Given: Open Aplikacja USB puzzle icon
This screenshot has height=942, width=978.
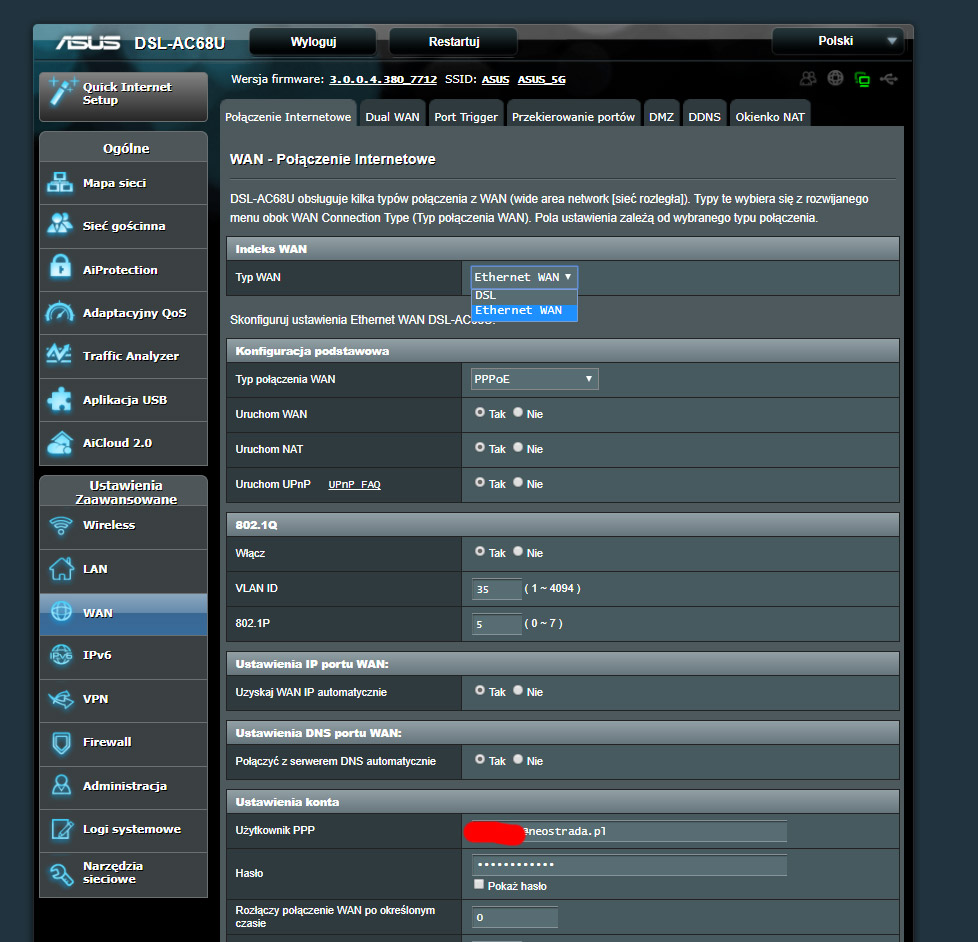Looking at the screenshot, I should tap(61, 400).
